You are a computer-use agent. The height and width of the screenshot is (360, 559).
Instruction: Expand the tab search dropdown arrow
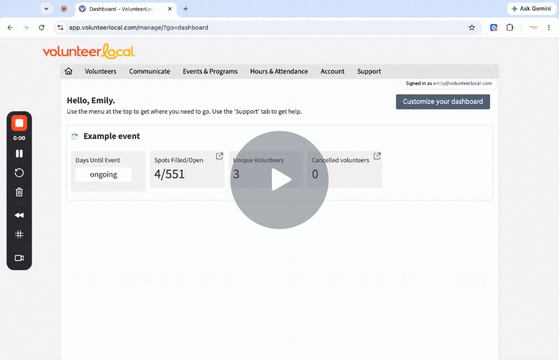(x=46, y=9)
